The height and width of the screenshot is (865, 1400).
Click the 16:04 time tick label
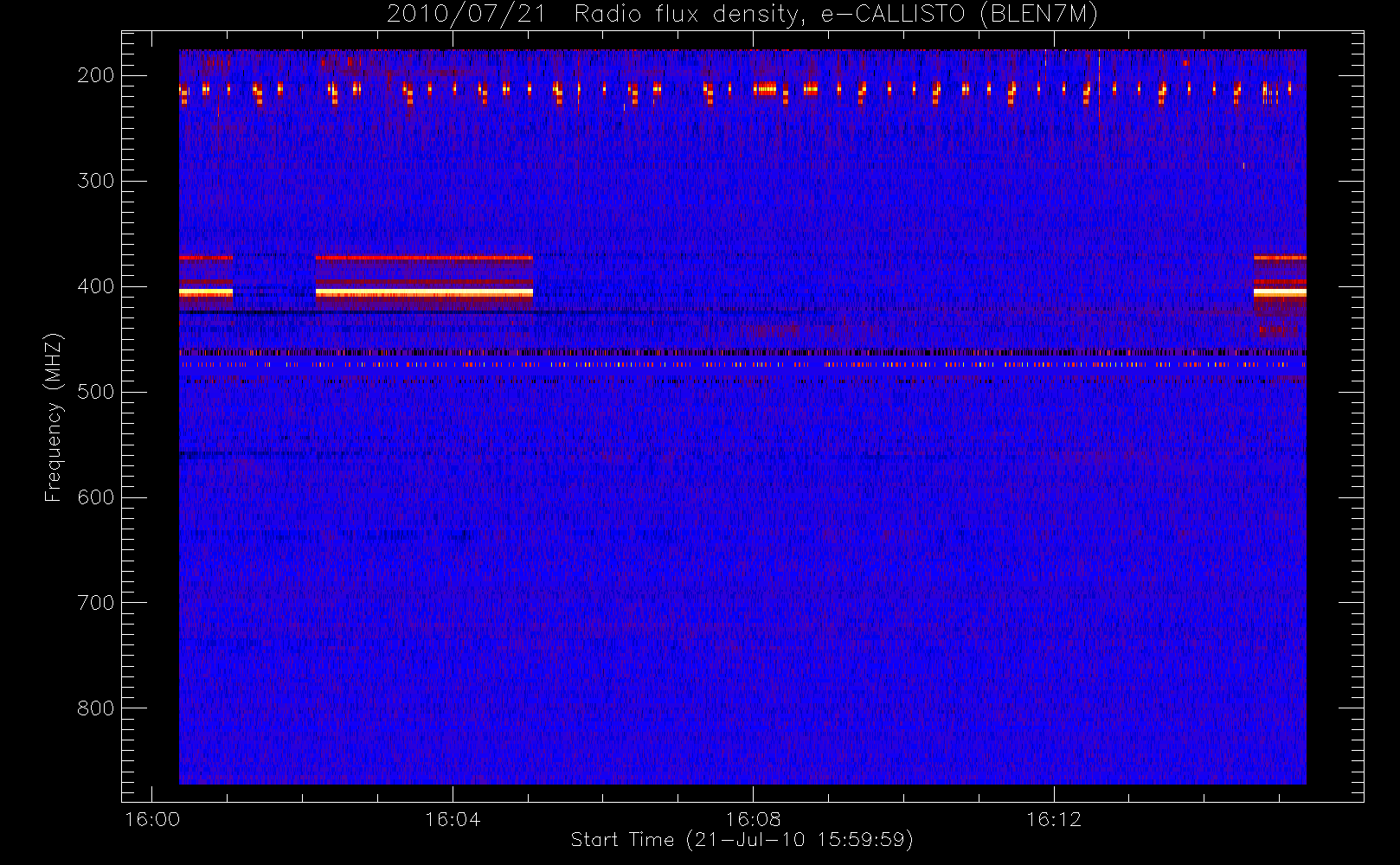[x=453, y=819]
